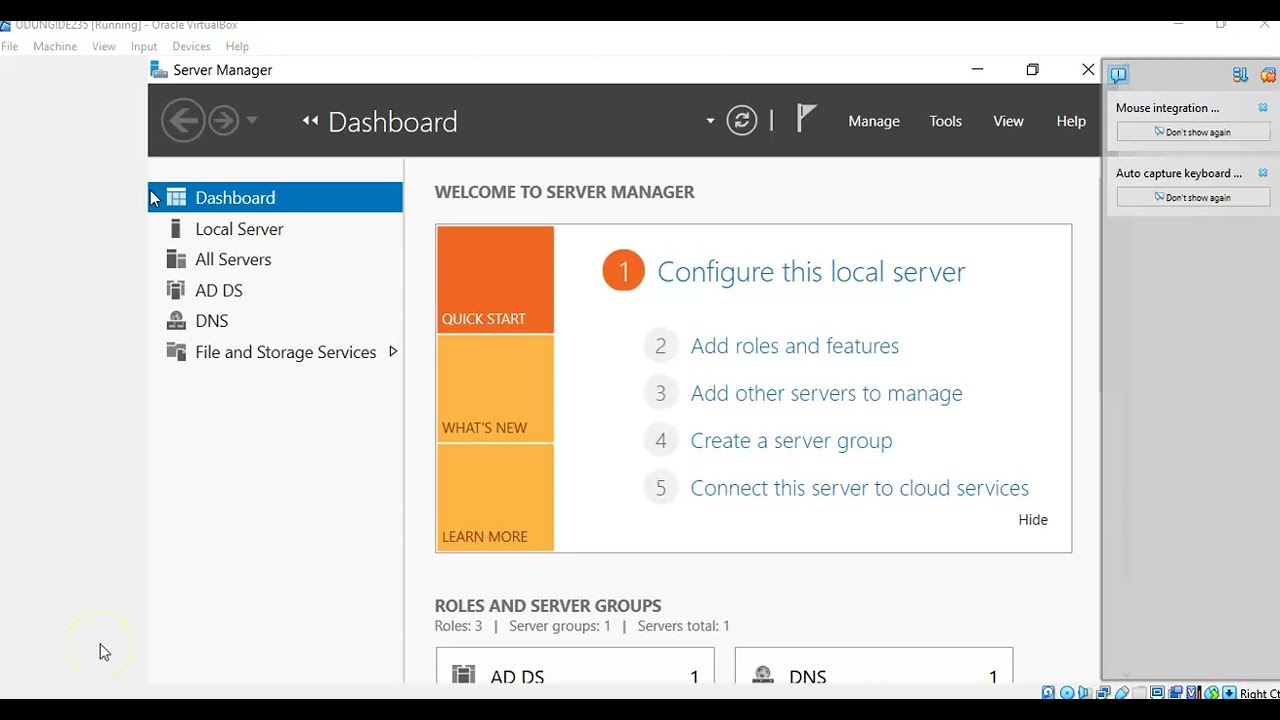Screen dimensions: 1280x720
Task: Open VirtualBox File menu
Action: click(x=9, y=46)
